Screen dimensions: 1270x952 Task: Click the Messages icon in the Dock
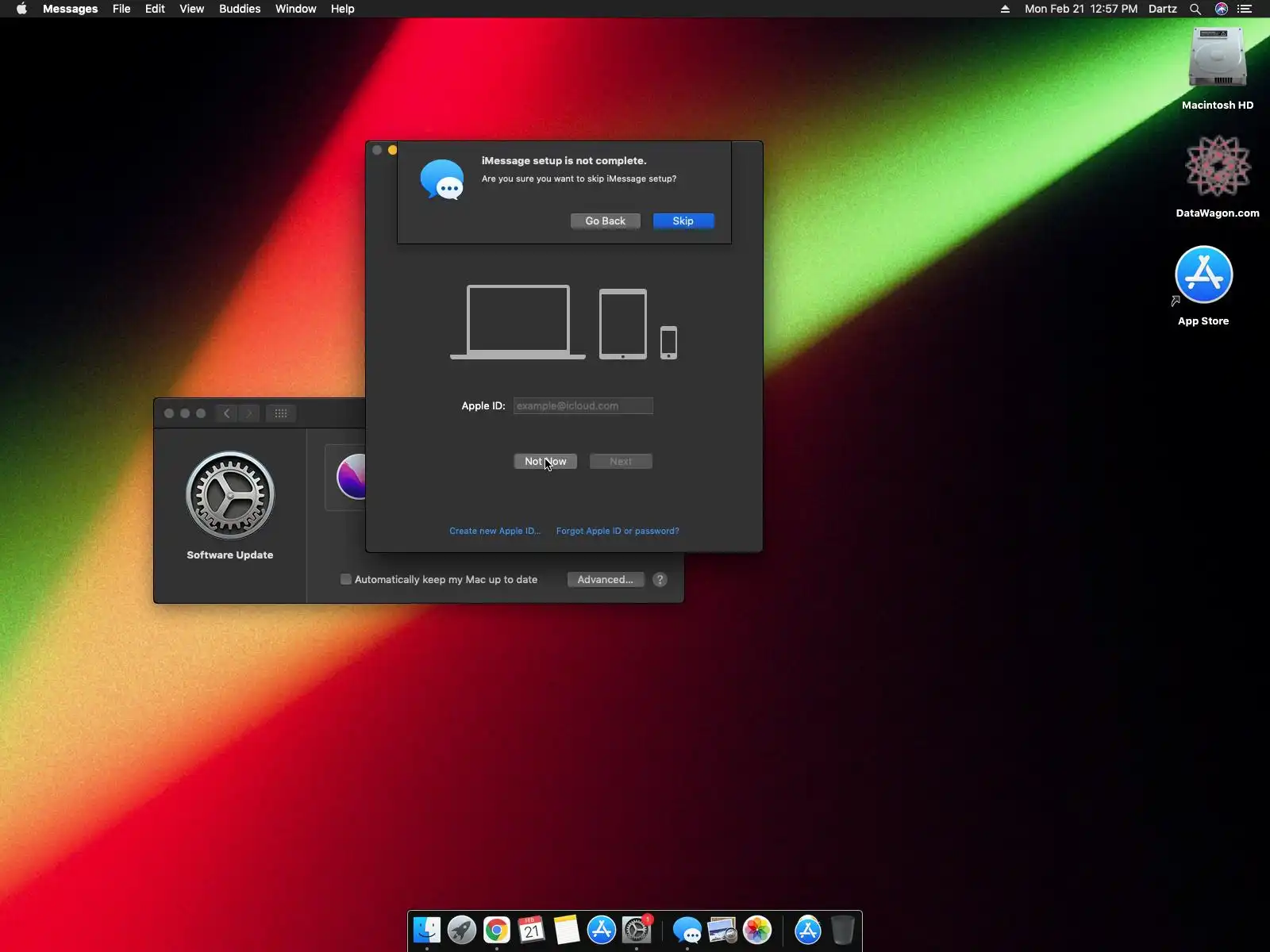687,930
